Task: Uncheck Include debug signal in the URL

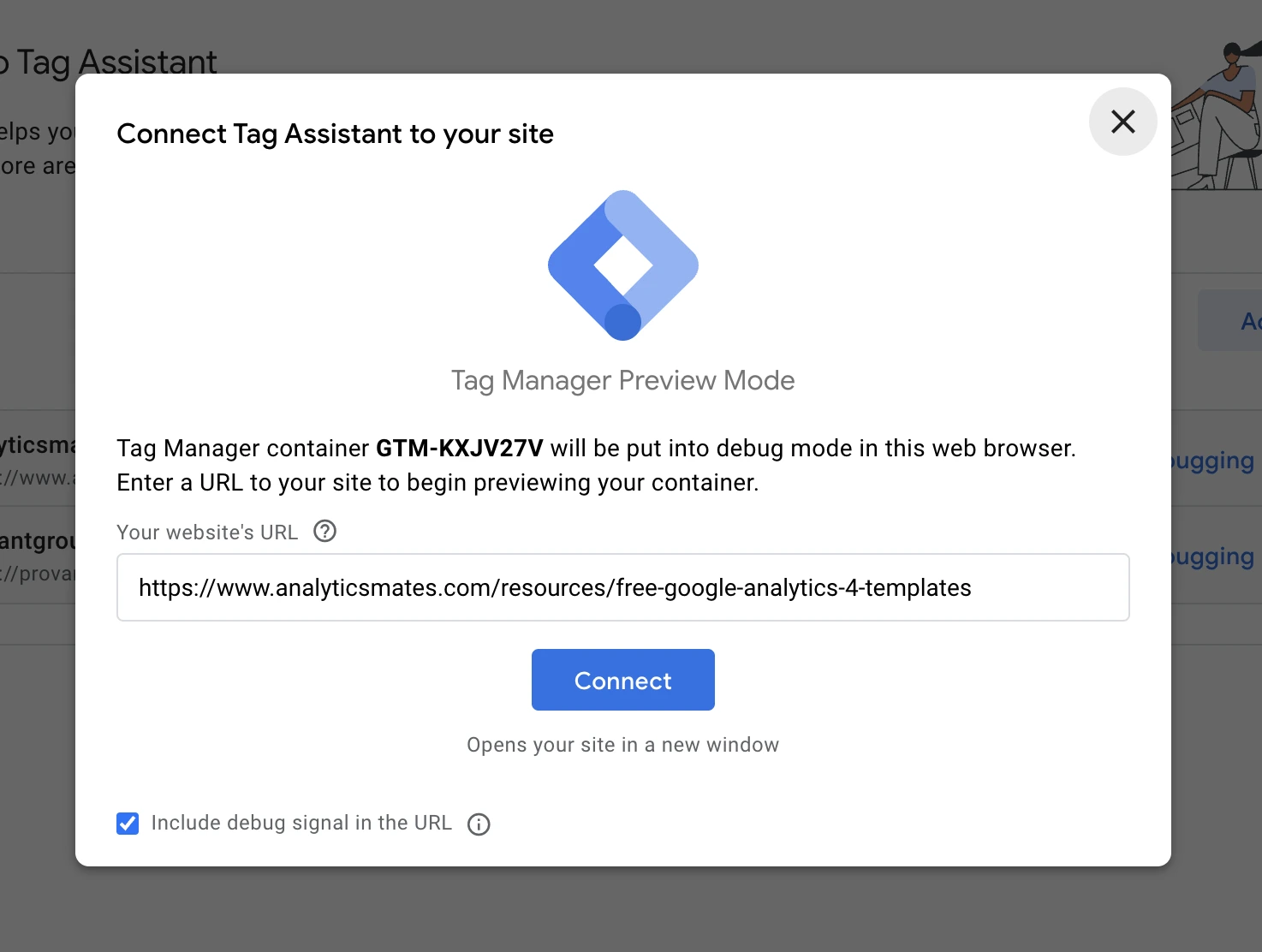Action: [128, 824]
